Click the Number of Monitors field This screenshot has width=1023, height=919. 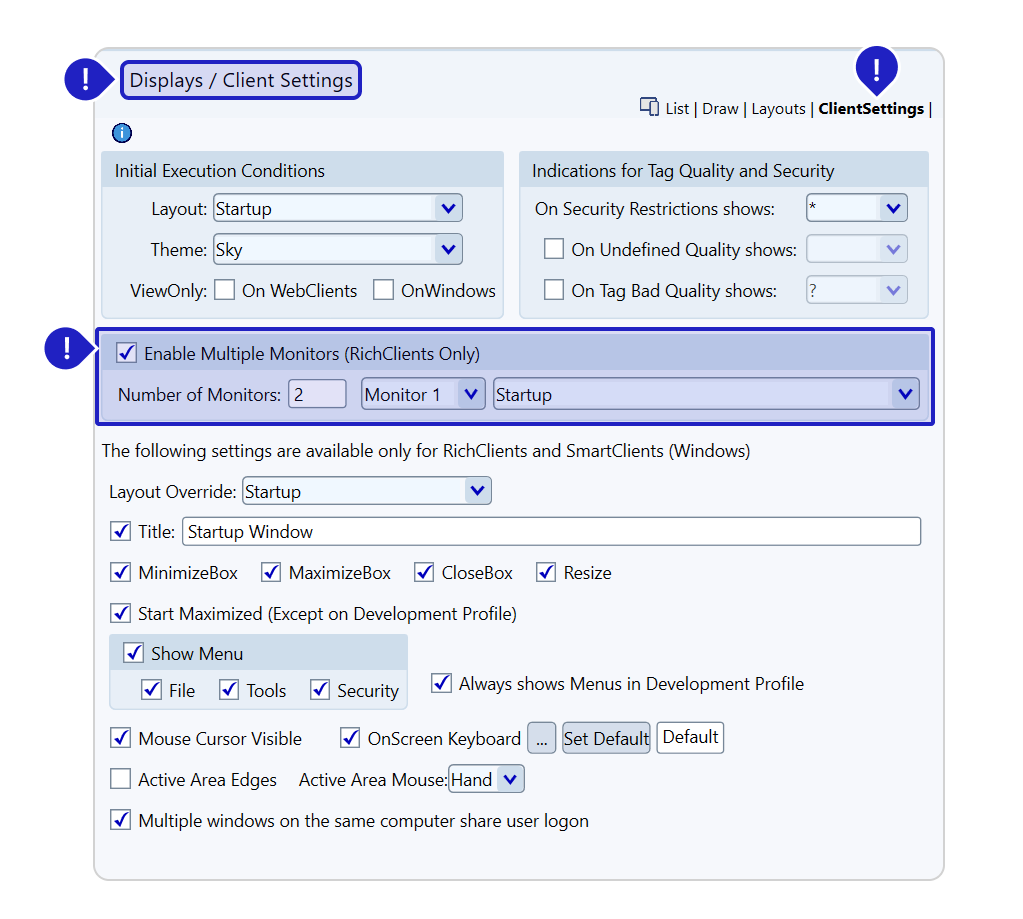pos(317,395)
